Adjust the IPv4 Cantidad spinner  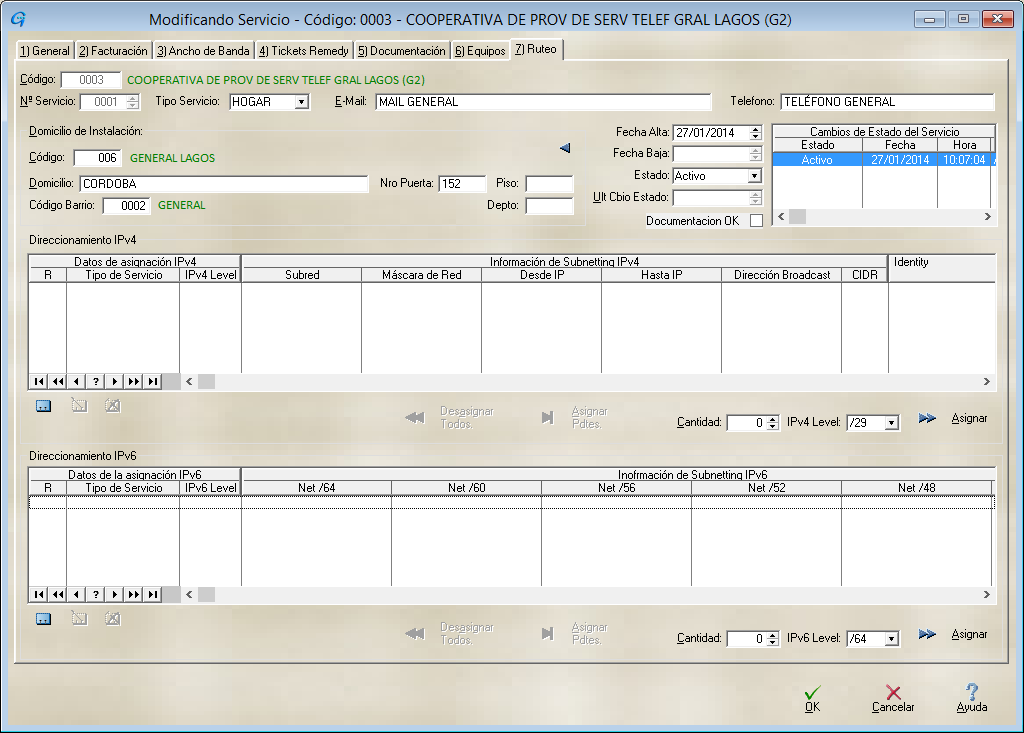[x=773, y=423]
